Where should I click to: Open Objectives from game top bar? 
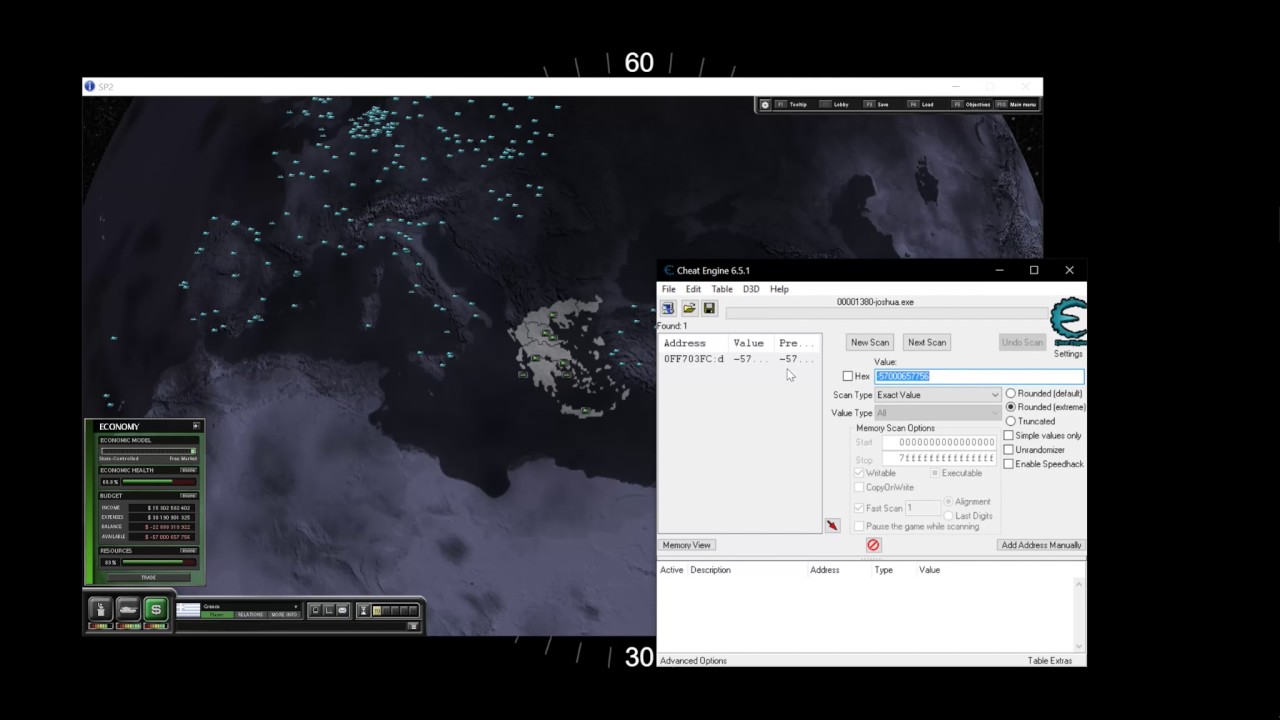(971, 104)
